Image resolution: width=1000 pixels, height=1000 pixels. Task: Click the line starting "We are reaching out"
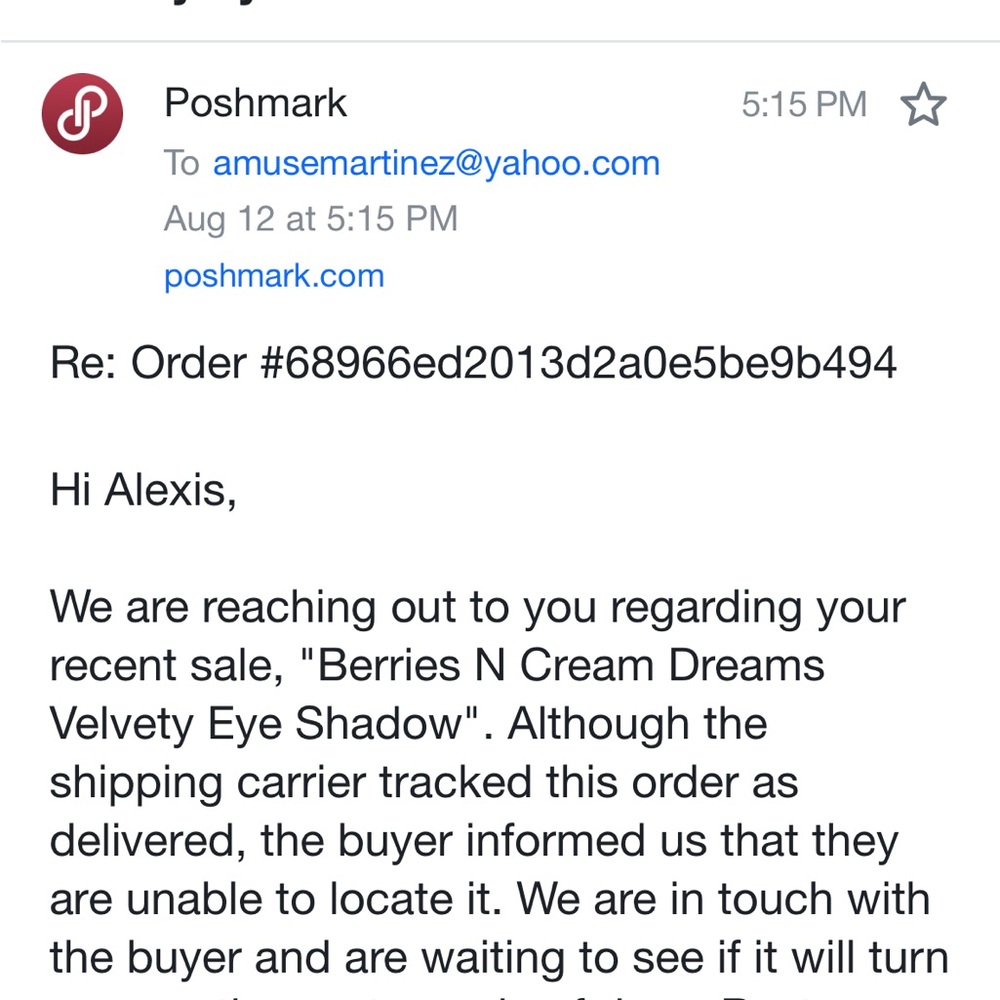pyautogui.click(x=477, y=607)
